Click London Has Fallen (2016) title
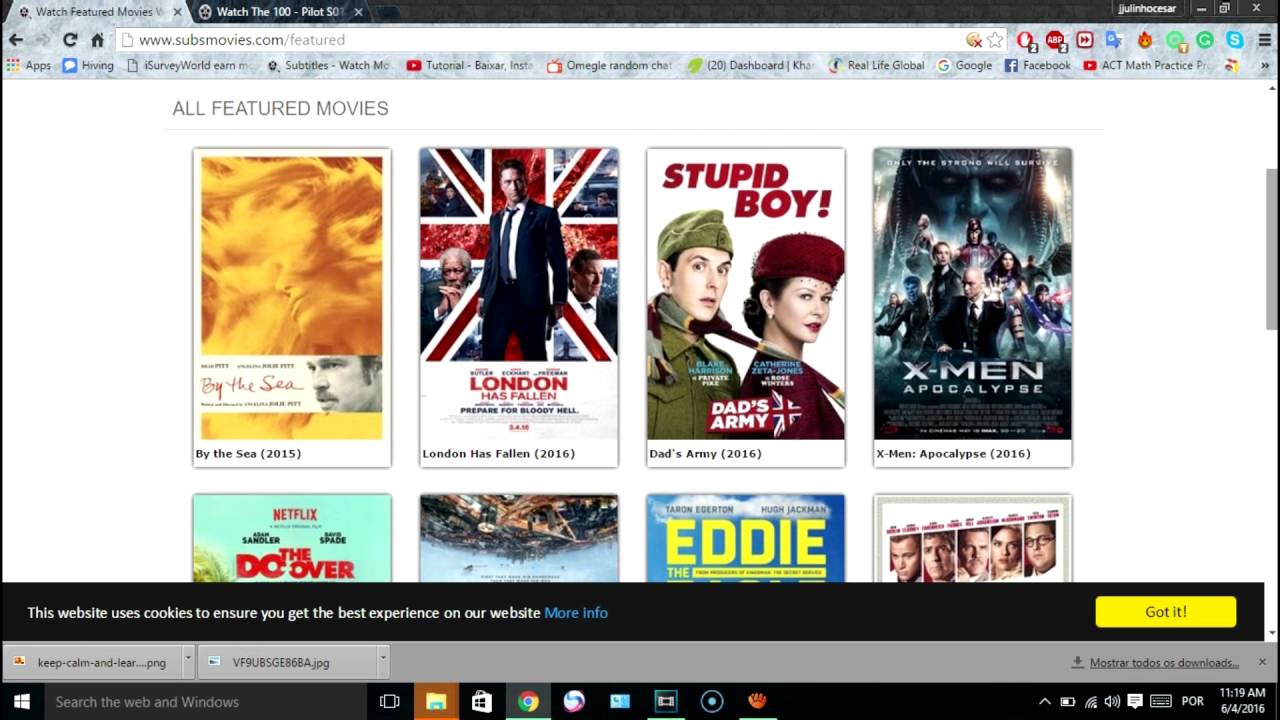The image size is (1280, 720). [499, 454]
